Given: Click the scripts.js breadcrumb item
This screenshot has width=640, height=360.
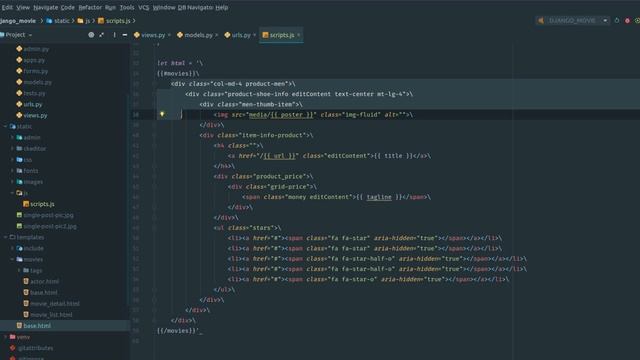Looking at the screenshot, I should pyautogui.click(x=114, y=21).
